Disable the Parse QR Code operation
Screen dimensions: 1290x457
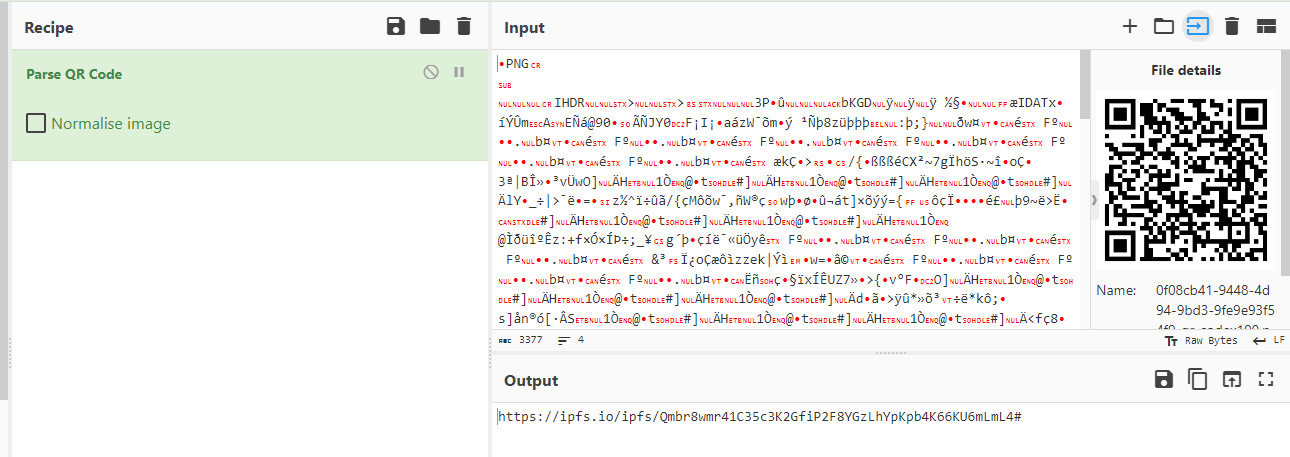point(431,72)
